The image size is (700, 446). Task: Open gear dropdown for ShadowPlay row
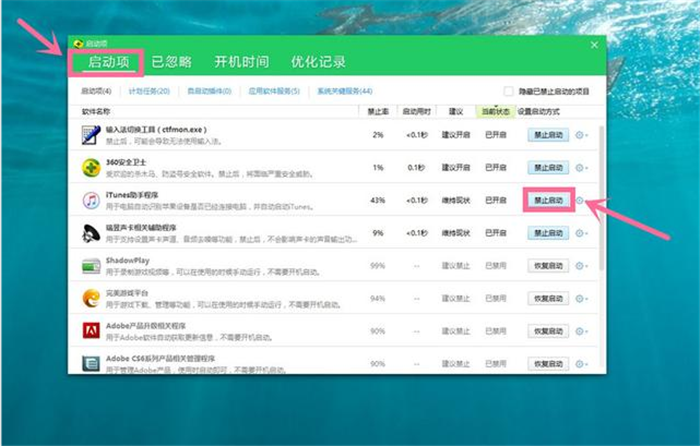tap(581, 266)
